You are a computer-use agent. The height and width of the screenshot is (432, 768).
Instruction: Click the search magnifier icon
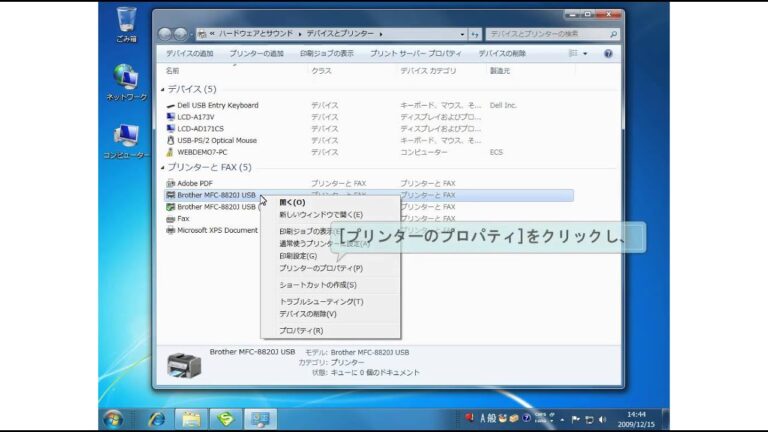pos(613,34)
